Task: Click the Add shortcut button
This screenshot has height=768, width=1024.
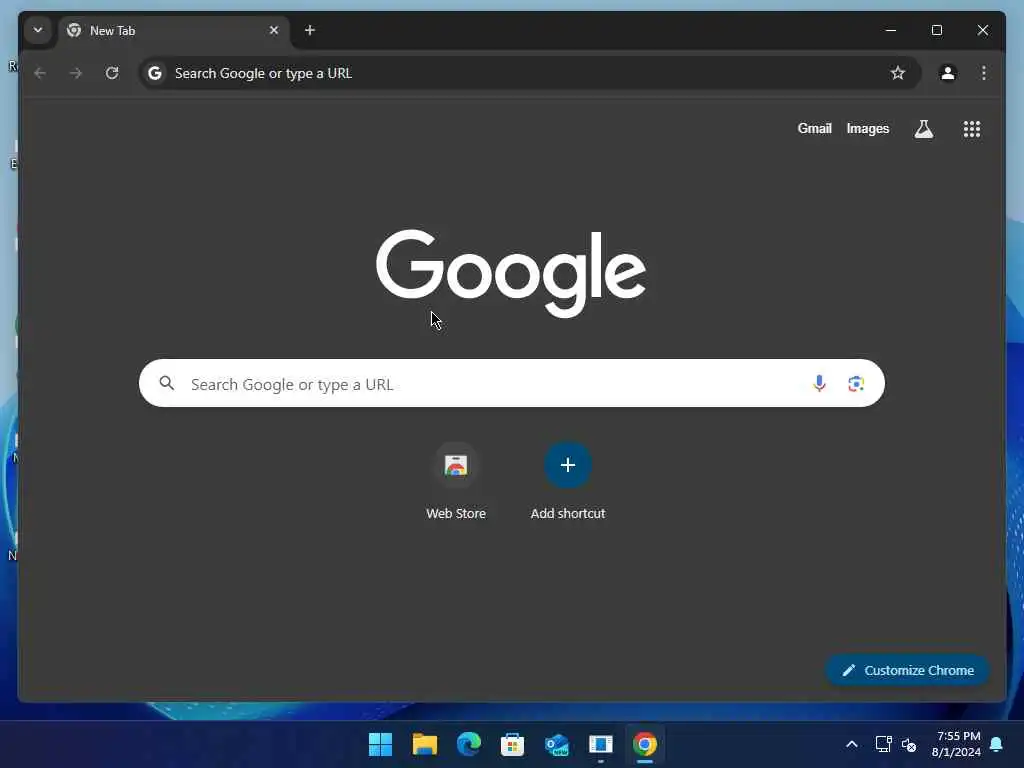Action: pos(568,481)
